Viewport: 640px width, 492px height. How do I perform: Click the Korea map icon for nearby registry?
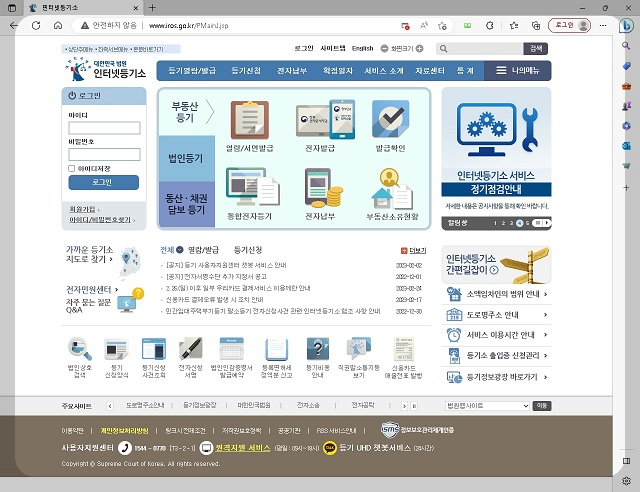[131, 262]
